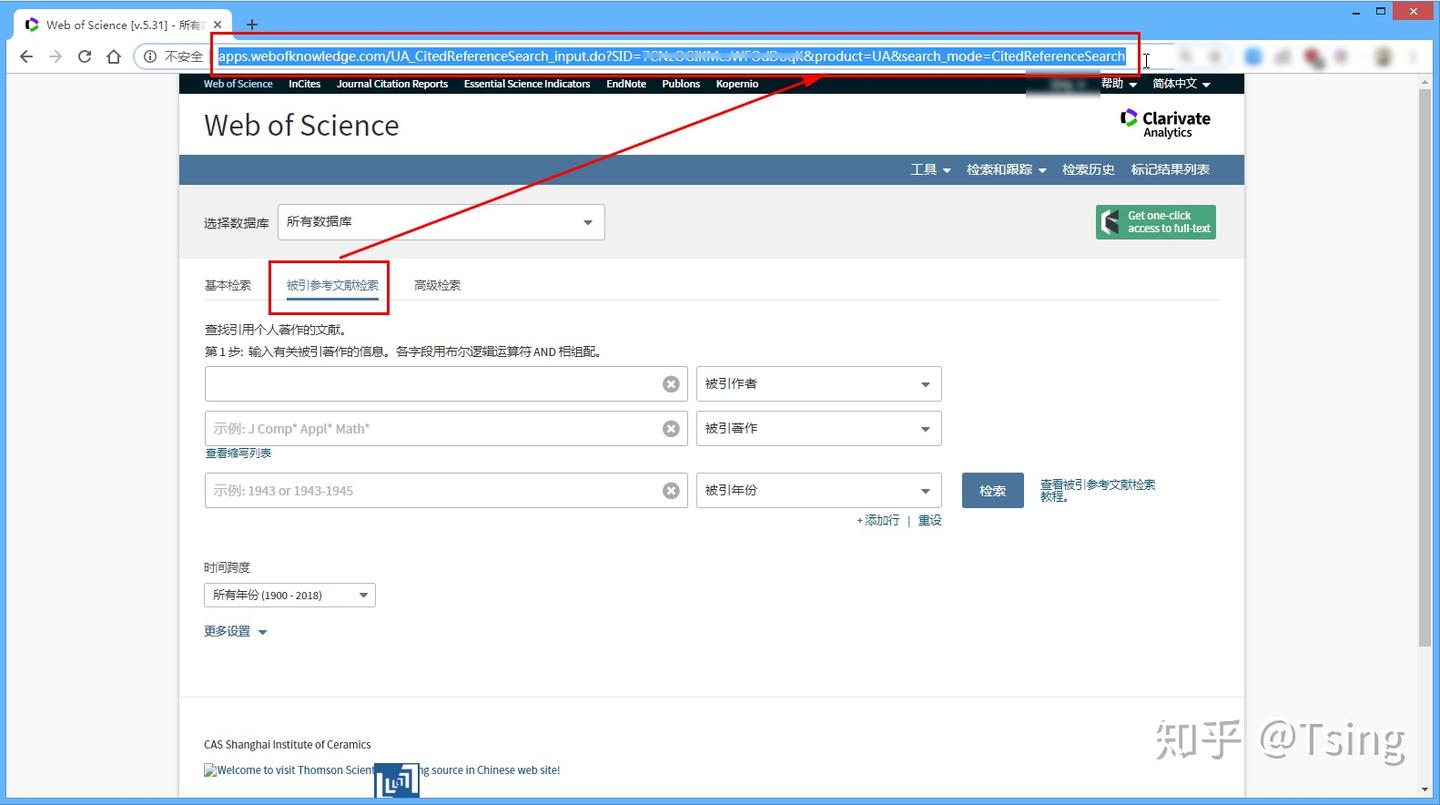Open Web of Science in top navigation
Viewport: 1440px width, 805px height.
coord(238,84)
